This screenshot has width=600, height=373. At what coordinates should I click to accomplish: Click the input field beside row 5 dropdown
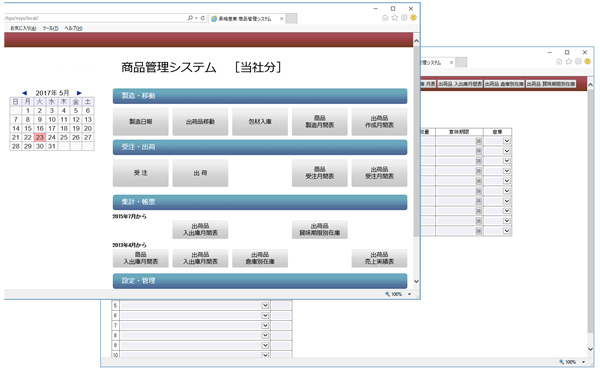tap(281, 305)
